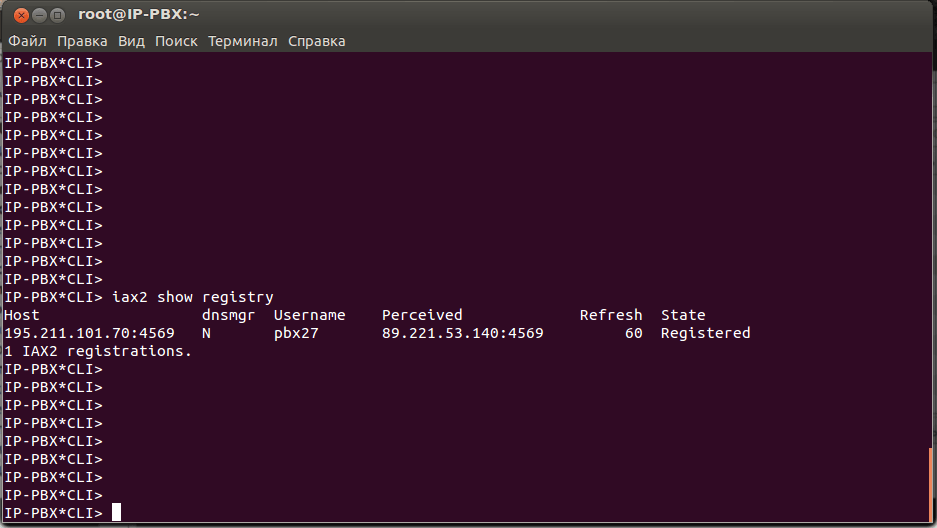
Task: Click the host address 195.211.101.70:4569
Action: 89,333
